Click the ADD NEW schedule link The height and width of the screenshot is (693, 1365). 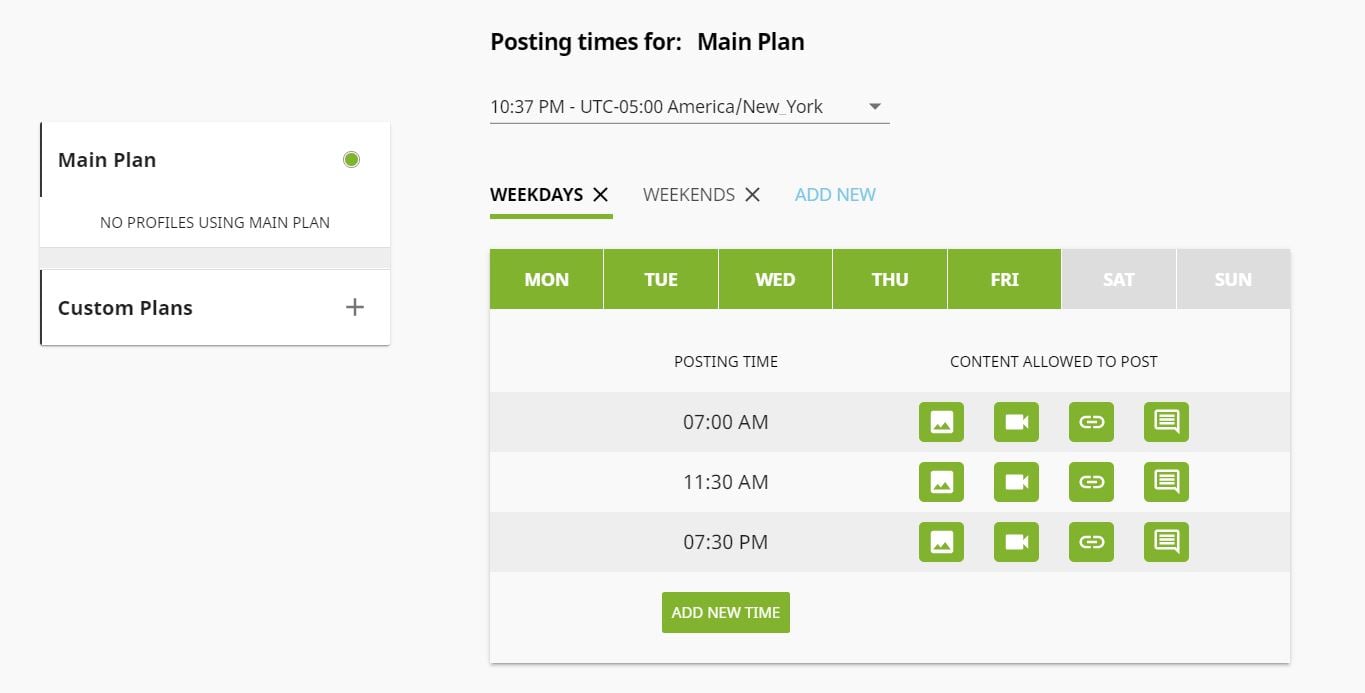click(x=835, y=195)
